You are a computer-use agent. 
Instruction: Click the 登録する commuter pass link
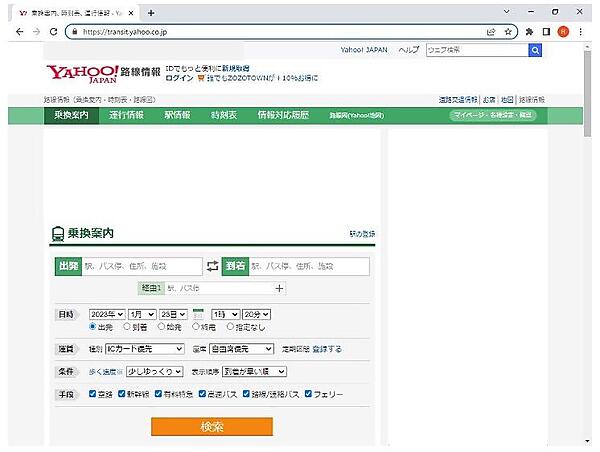tap(327, 349)
